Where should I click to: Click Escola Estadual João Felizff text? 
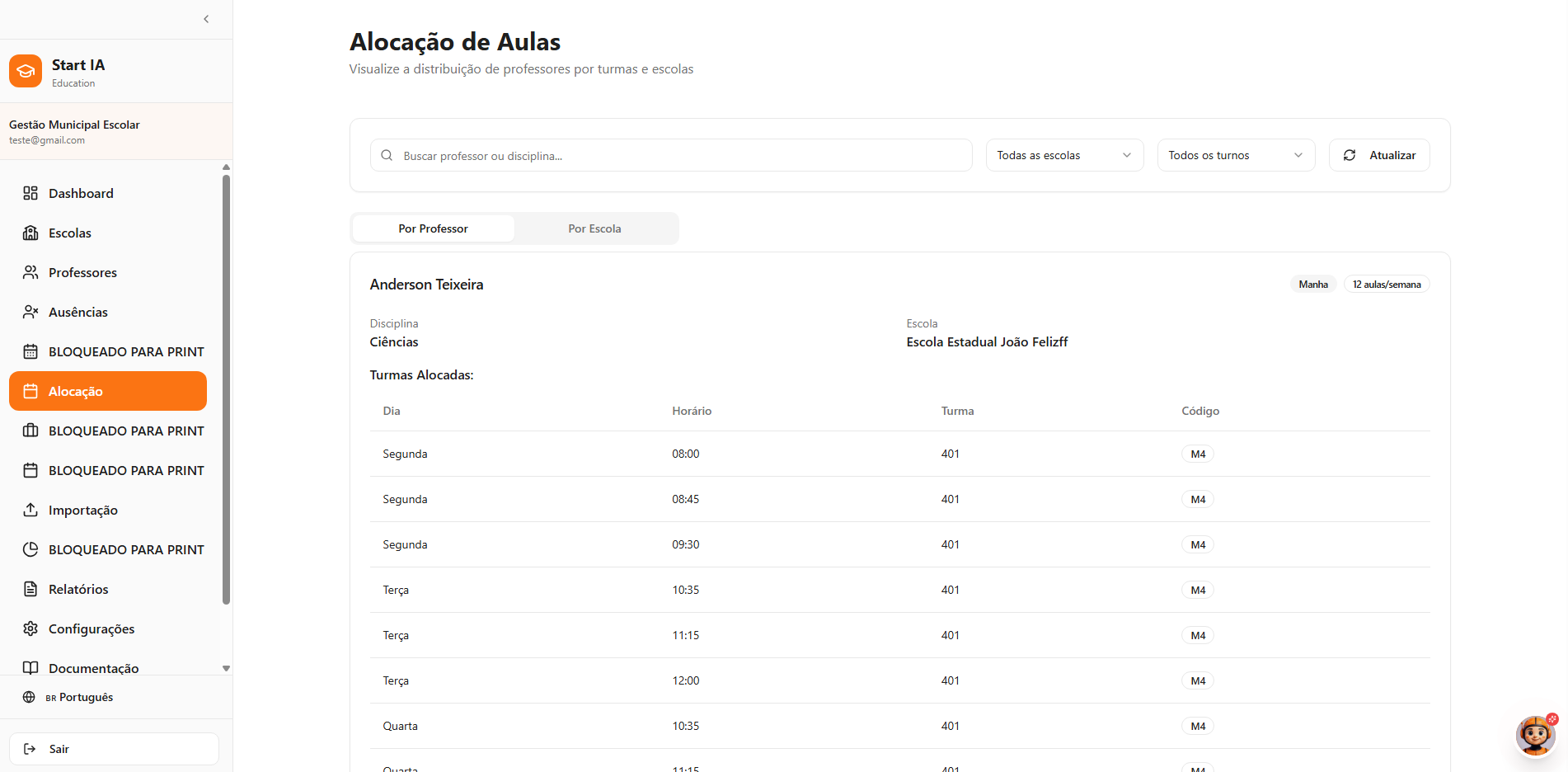(987, 341)
